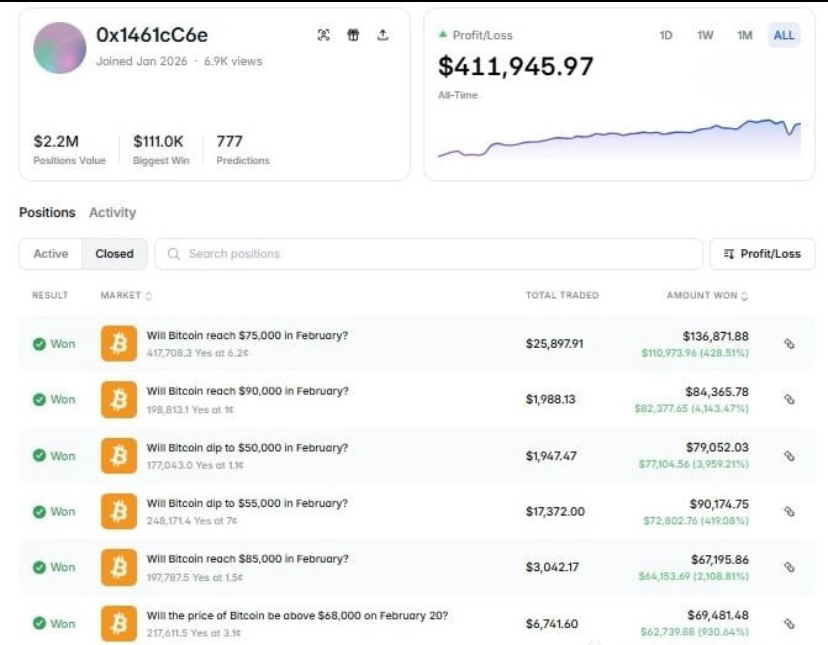This screenshot has height=645, width=828.
Task: Click Won checkmark icon in reach $85,000 row
Action: [39, 567]
